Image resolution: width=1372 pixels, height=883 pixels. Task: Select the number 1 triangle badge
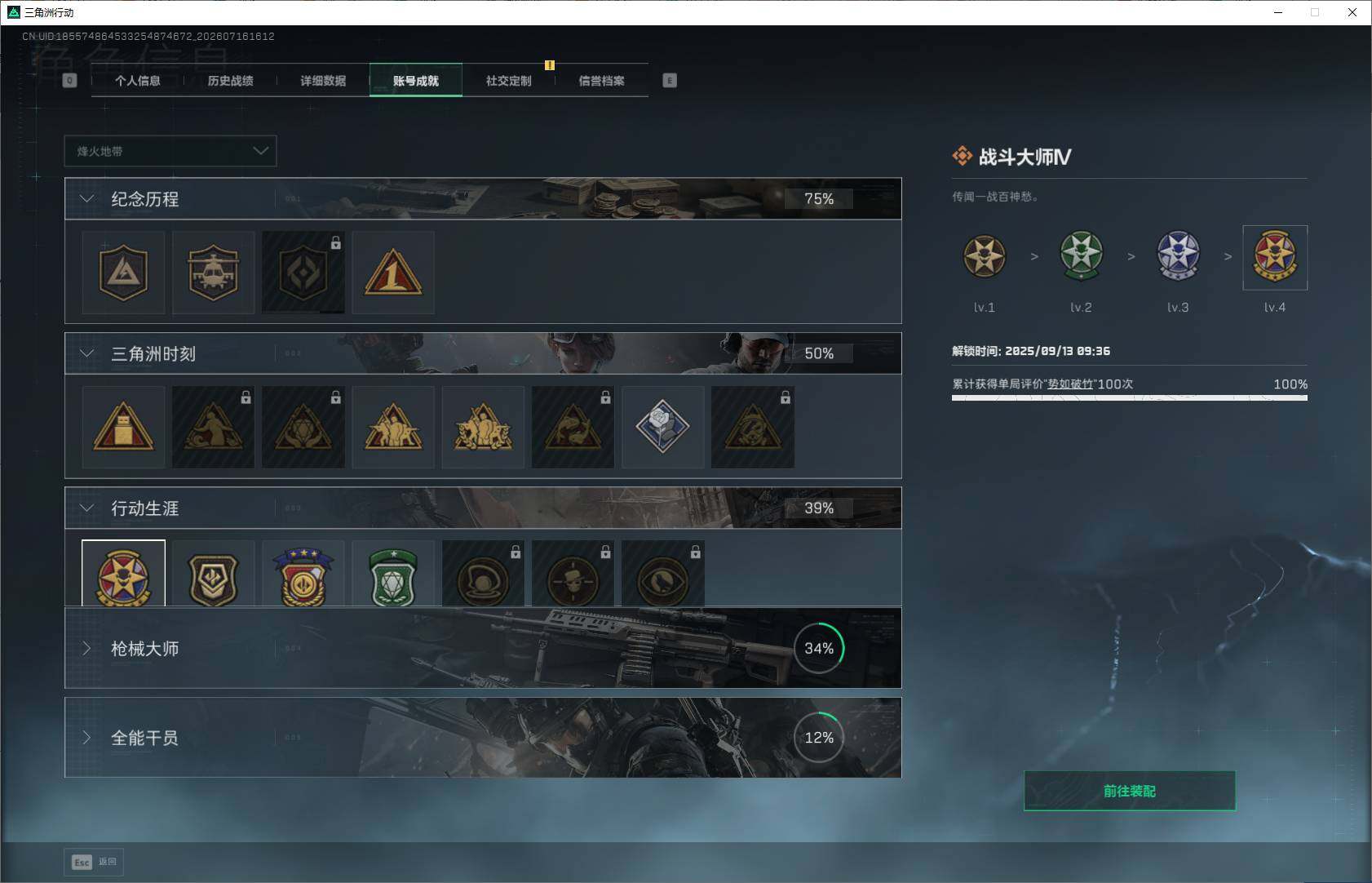[x=393, y=273]
